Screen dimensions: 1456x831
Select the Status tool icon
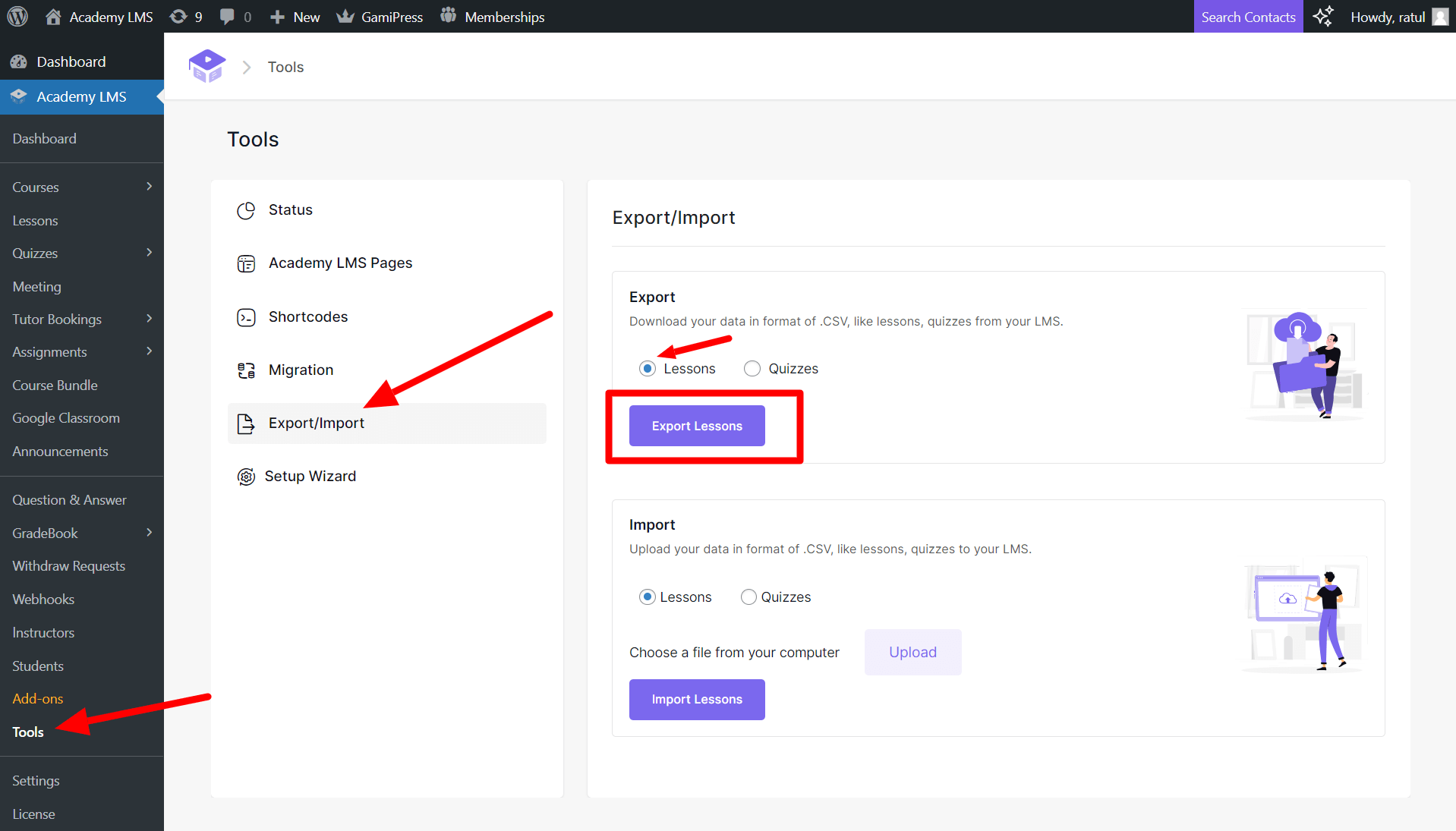[246, 209]
